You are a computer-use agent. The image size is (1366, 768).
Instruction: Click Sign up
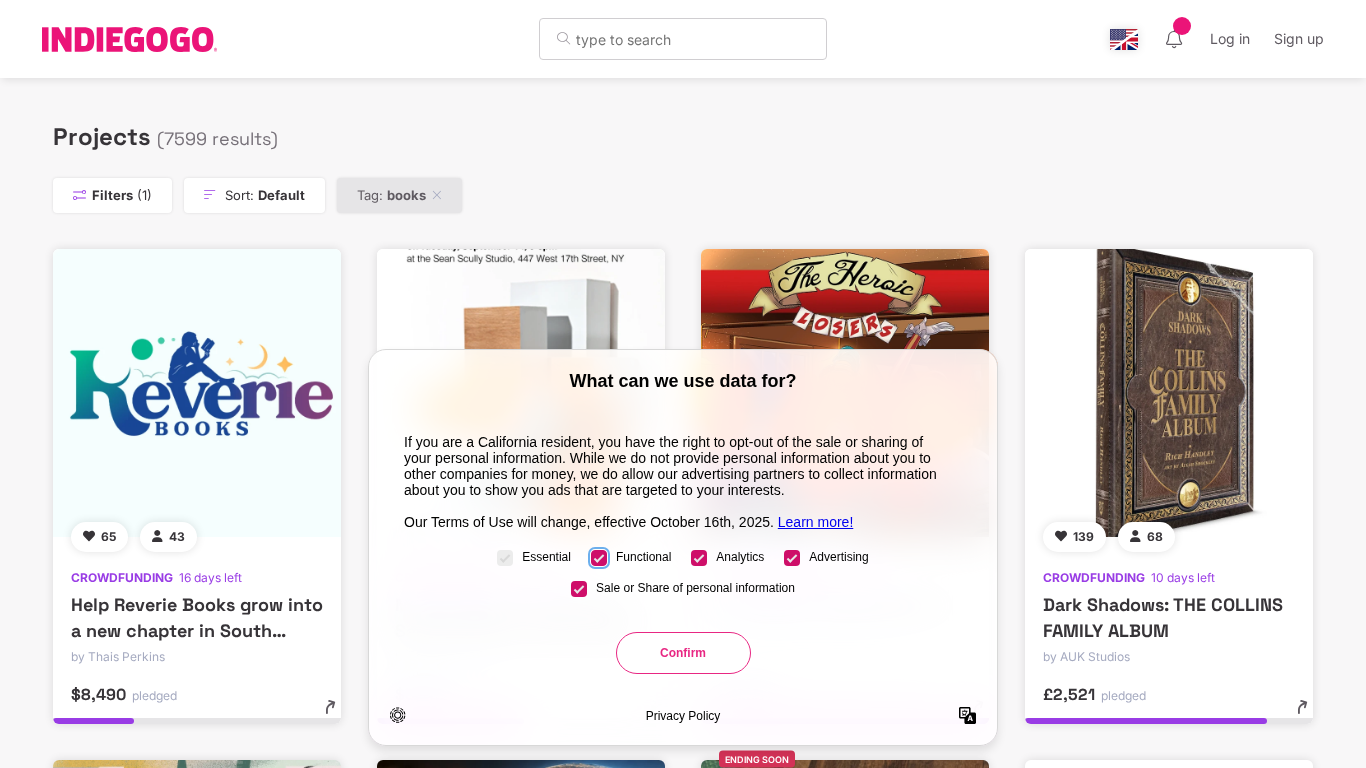click(x=1298, y=39)
